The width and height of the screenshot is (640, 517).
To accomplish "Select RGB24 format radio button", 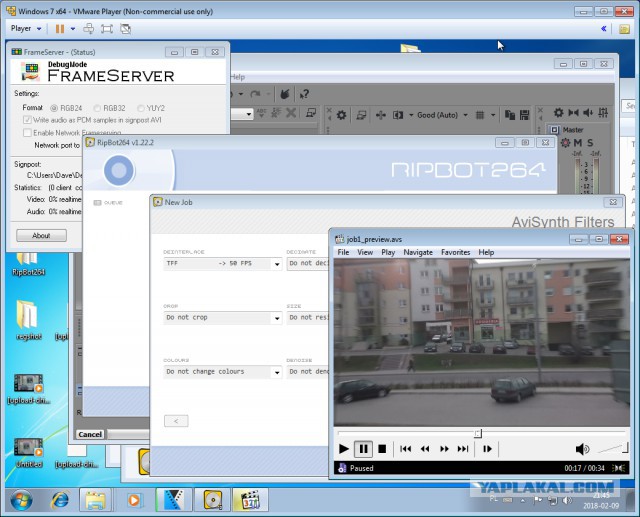I will 54,108.
